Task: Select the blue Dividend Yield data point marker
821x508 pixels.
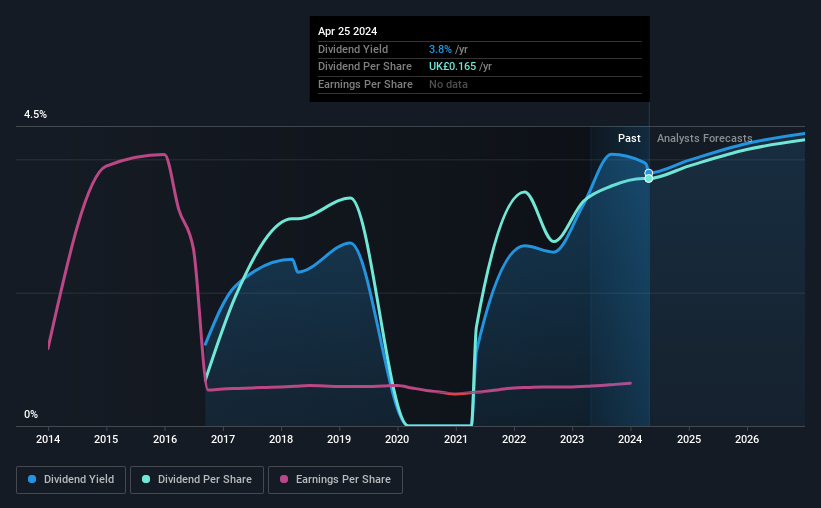Action: 649,173
